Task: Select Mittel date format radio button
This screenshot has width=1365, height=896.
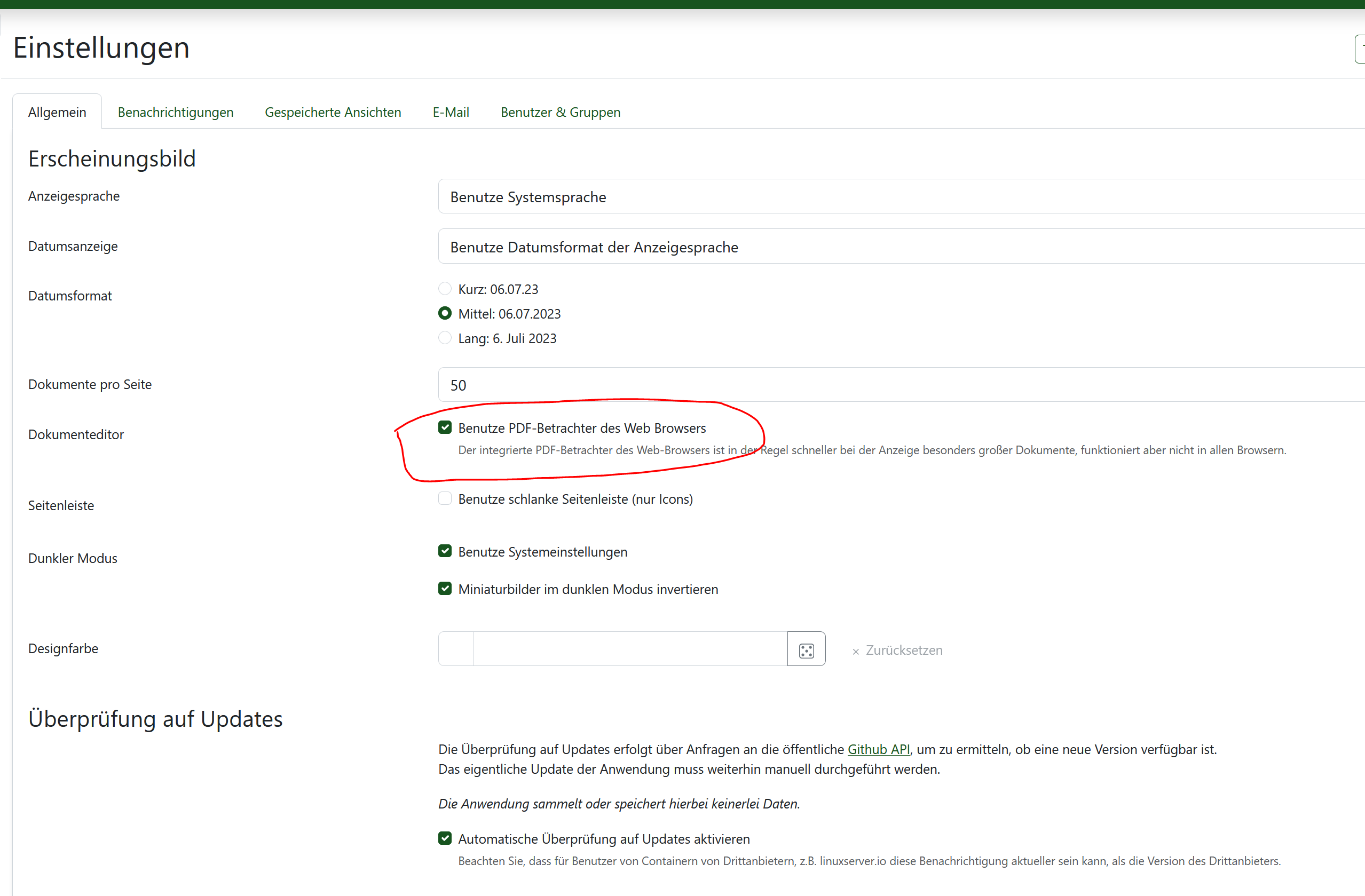Action: [x=445, y=313]
